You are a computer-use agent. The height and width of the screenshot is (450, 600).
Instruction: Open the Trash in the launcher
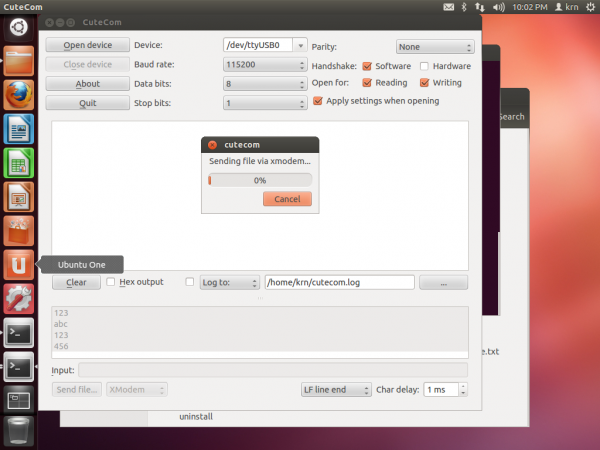click(x=19, y=432)
